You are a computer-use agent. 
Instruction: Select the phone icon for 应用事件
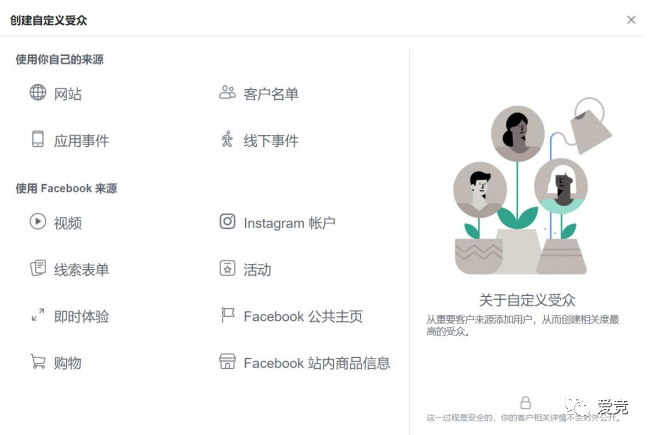coord(38,139)
